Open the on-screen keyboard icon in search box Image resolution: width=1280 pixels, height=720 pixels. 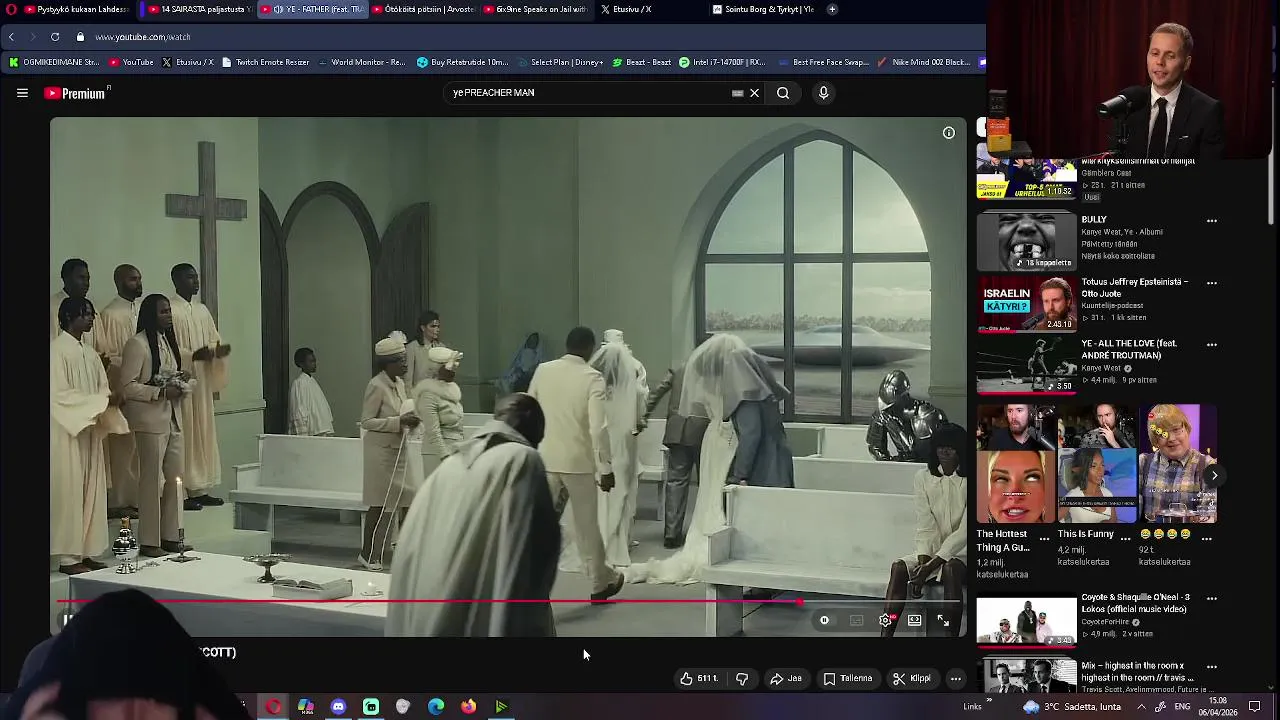[x=737, y=93]
